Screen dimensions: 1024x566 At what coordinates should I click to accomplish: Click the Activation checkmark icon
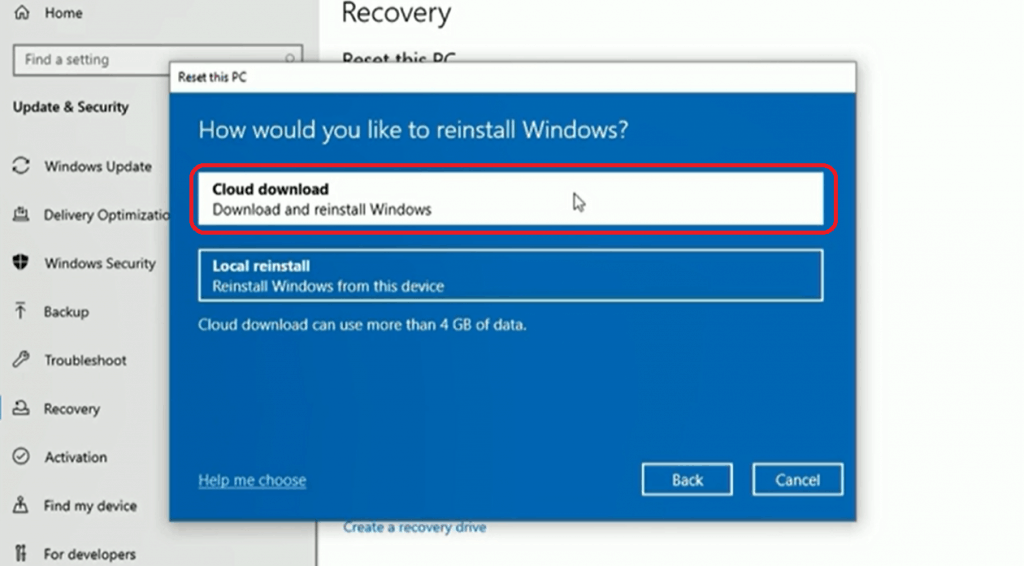click(21, 456)
